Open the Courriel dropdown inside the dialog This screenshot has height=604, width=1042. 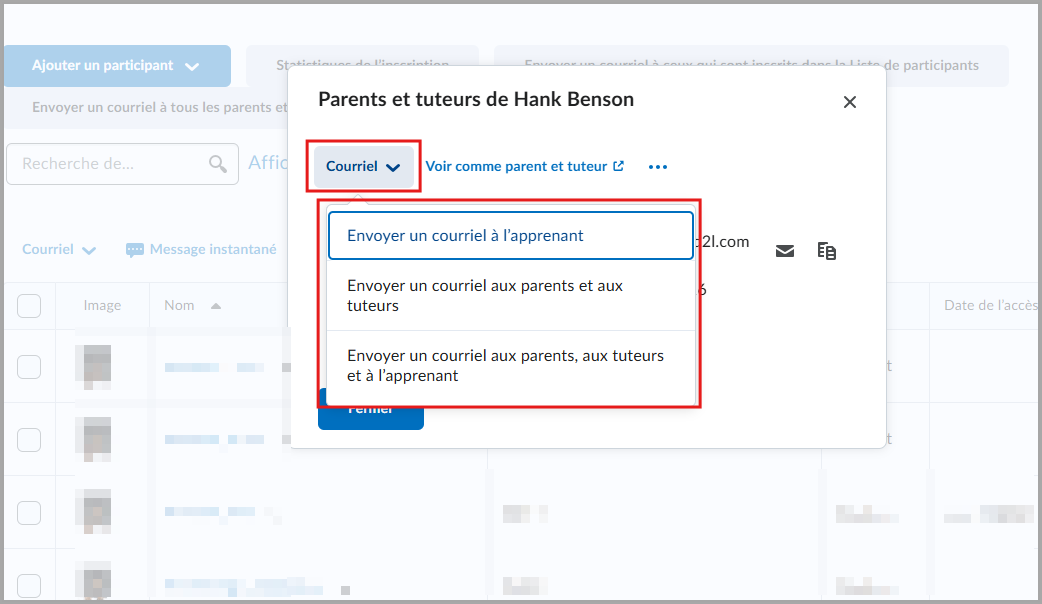click(363, 166)
